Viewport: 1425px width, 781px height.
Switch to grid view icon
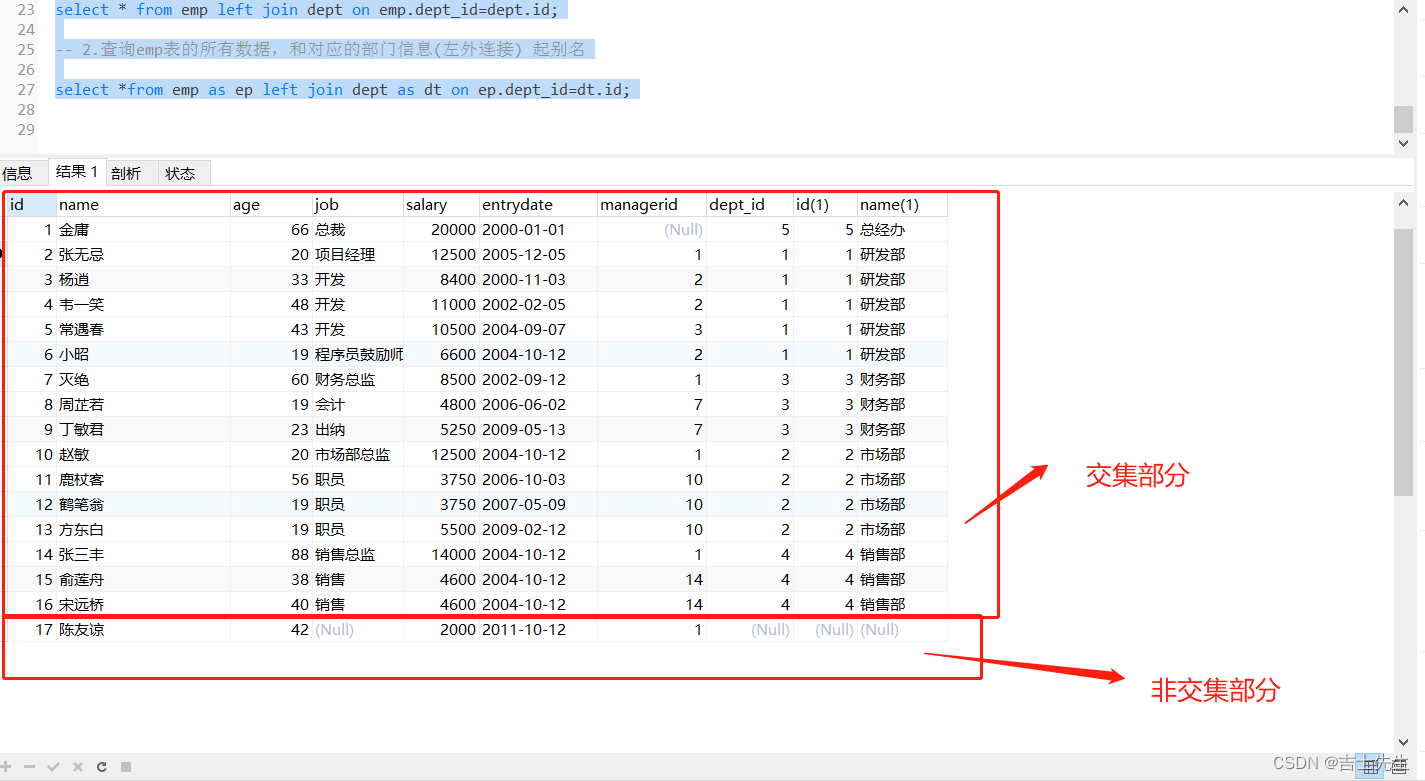(1369, 767)
